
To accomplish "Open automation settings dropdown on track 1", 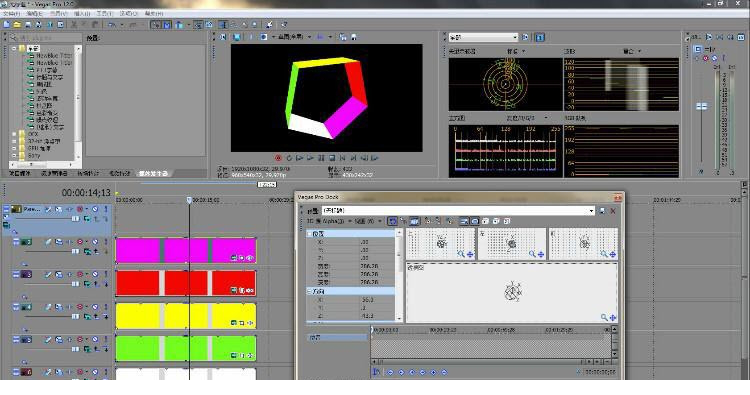I will click(87, 209).
